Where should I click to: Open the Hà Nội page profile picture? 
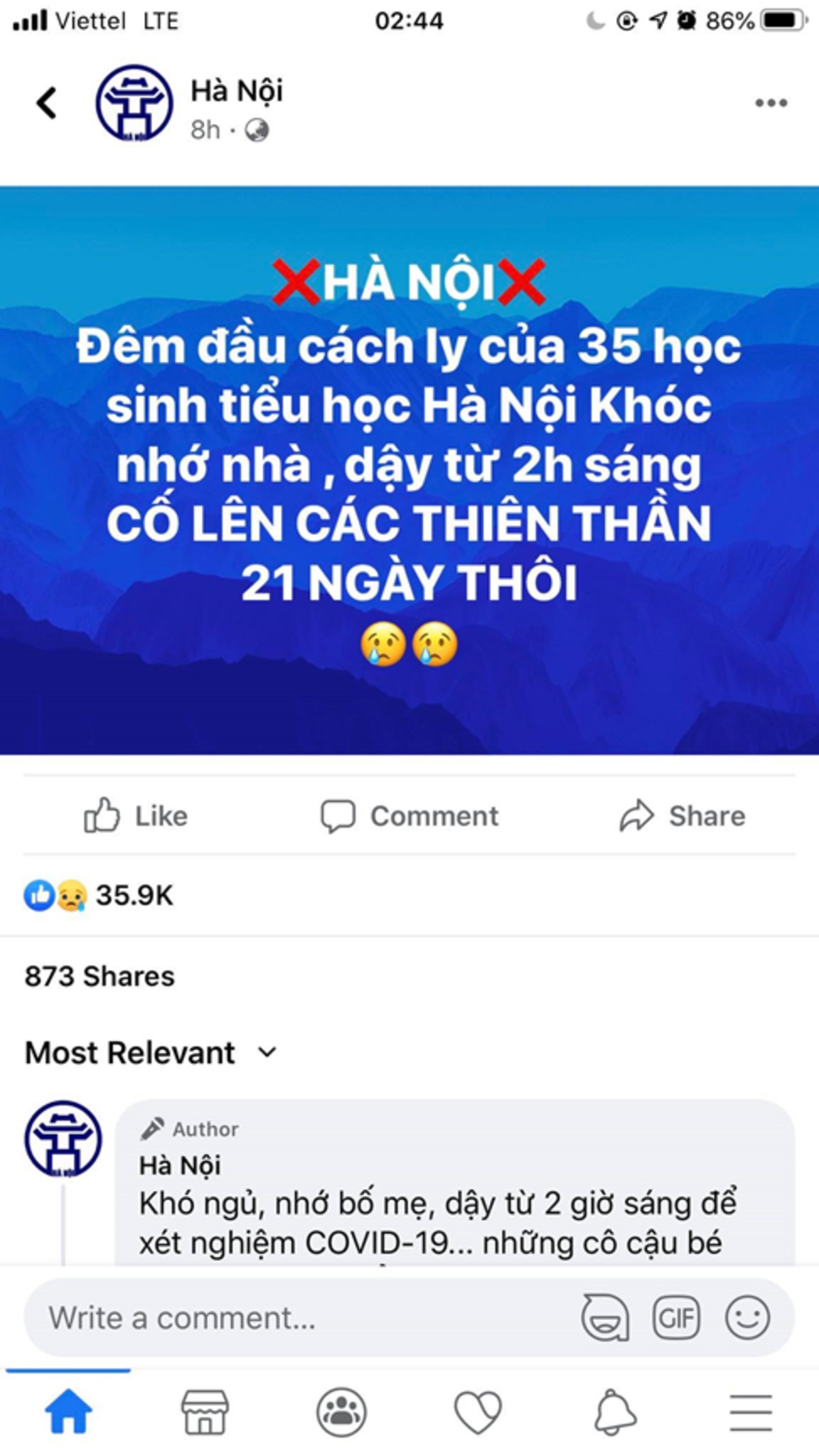[x=134, y=103]
